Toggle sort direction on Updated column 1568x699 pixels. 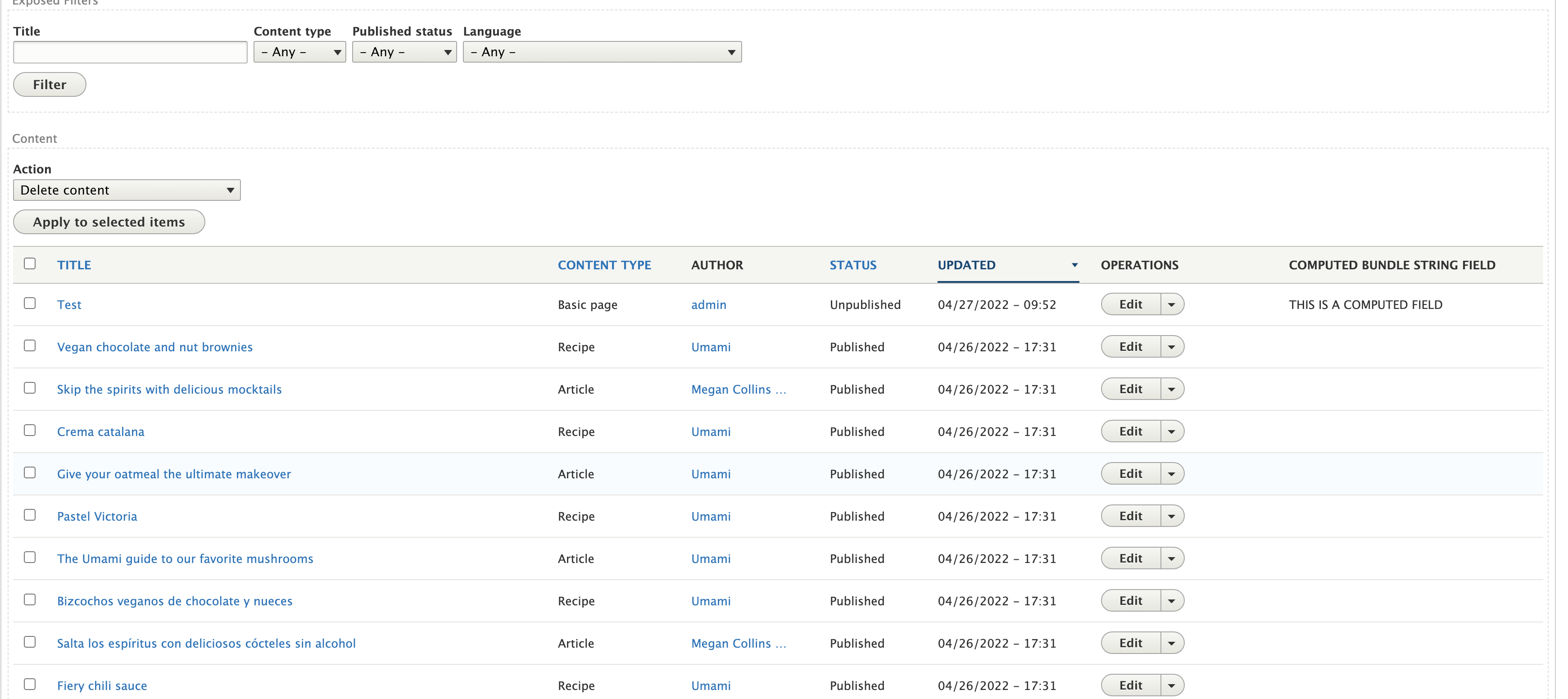click(x=966, y=265)
